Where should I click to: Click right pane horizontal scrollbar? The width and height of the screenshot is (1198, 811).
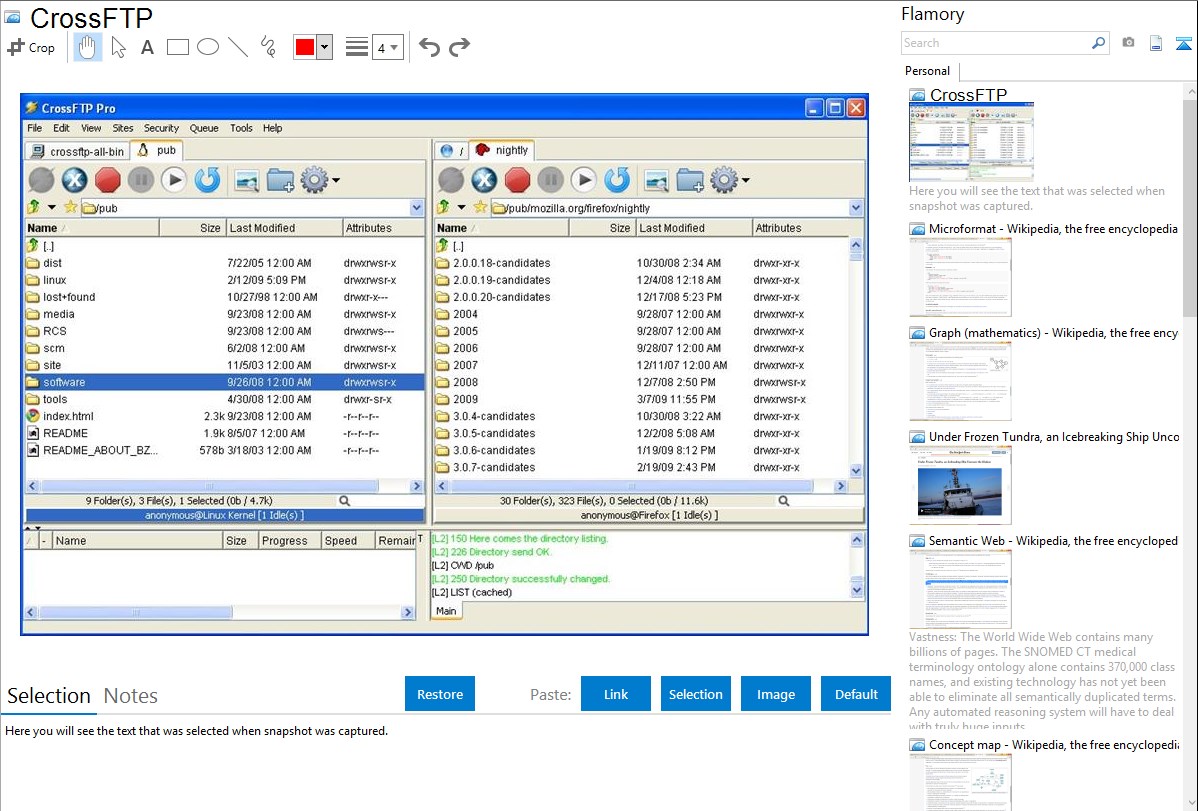640,486
